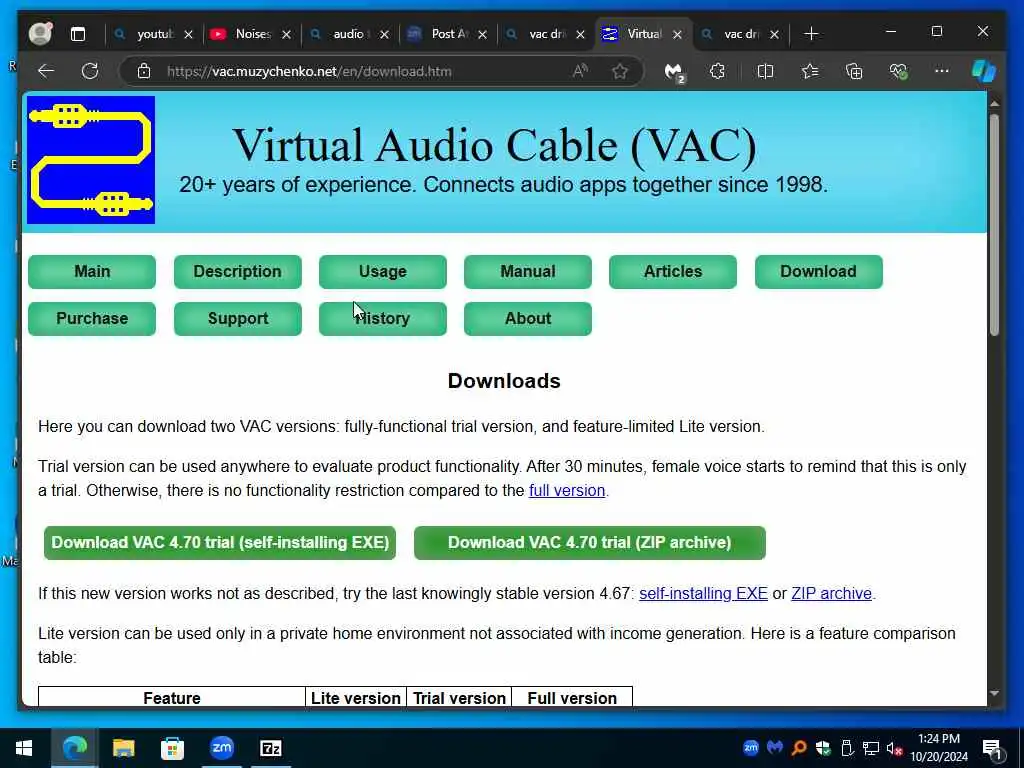
Task: Click the muted volume icon in system tray
Action: click(894, 748)
